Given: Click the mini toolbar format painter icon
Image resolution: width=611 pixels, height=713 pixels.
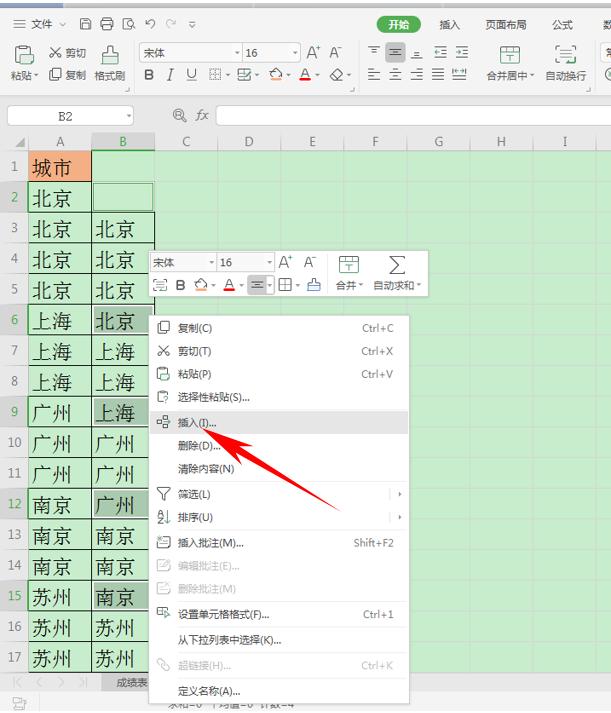Looking at the screenshot, I should click(x=314, y=285).
